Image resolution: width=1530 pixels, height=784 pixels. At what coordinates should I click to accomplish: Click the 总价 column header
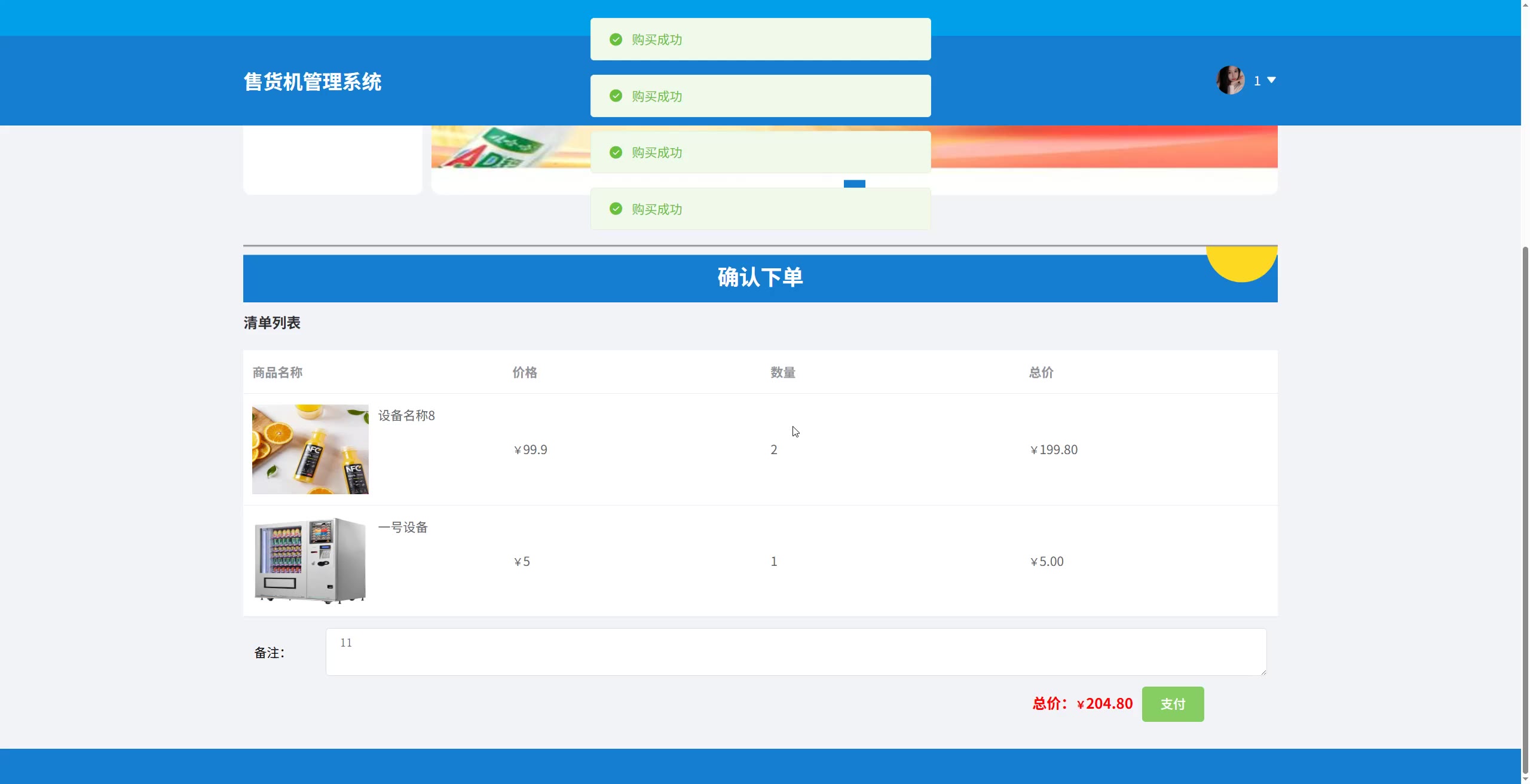tap(1041, 372)
